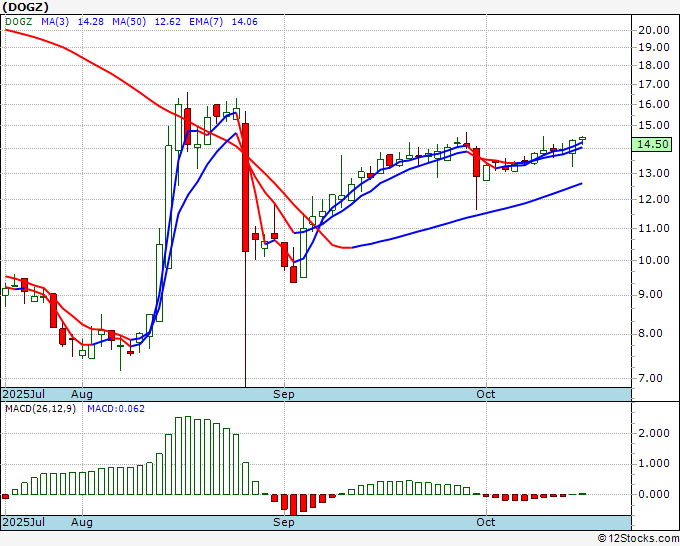
Task: Click the MA(3) value 14.28
Action: point(90,22)
